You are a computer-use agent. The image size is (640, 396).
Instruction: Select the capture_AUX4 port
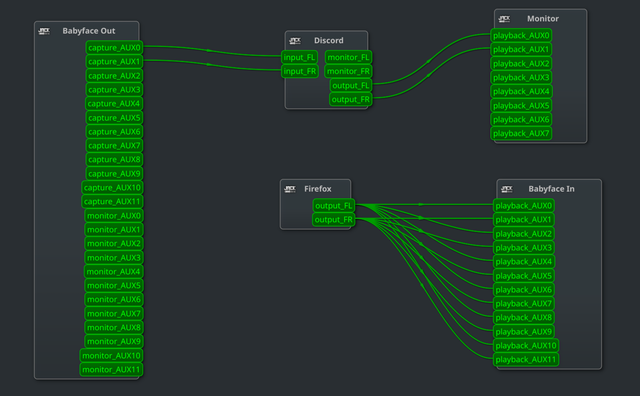point(114,104)
